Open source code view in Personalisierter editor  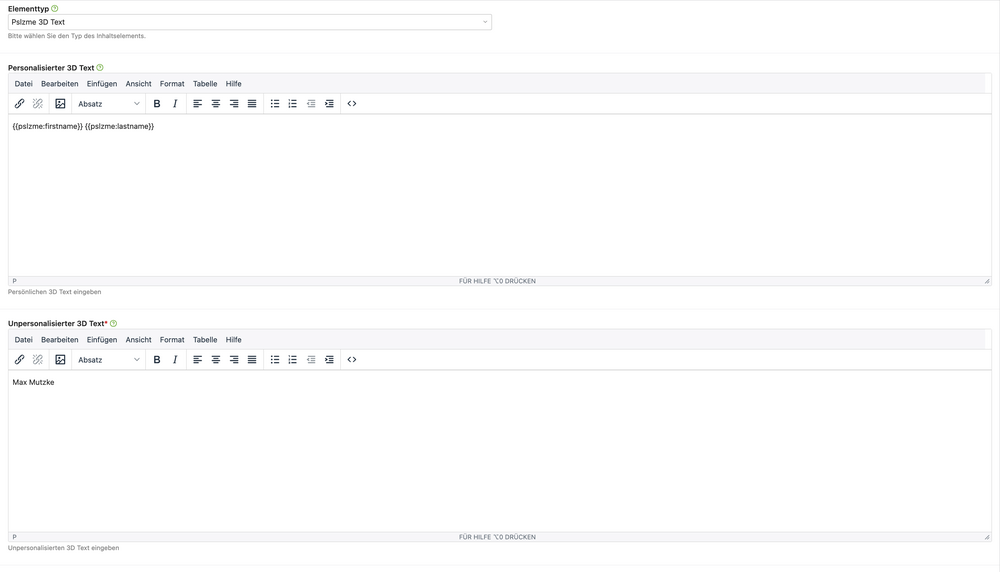coord(352,103)
